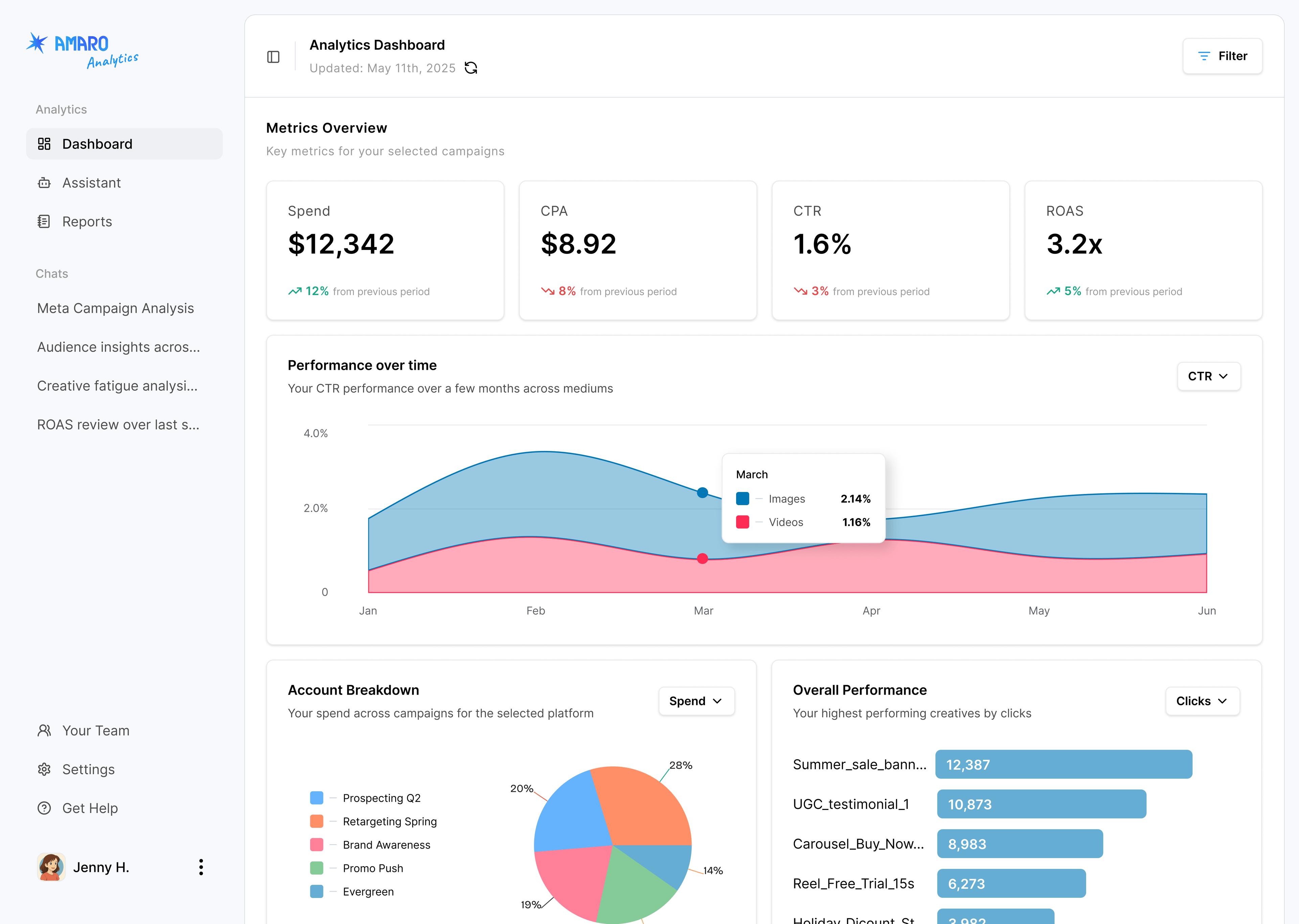The height and width of the screenshot is (924, 1299).
Task: Open the Filter button
Action: pyautogui.click(x=1222, y=56)
